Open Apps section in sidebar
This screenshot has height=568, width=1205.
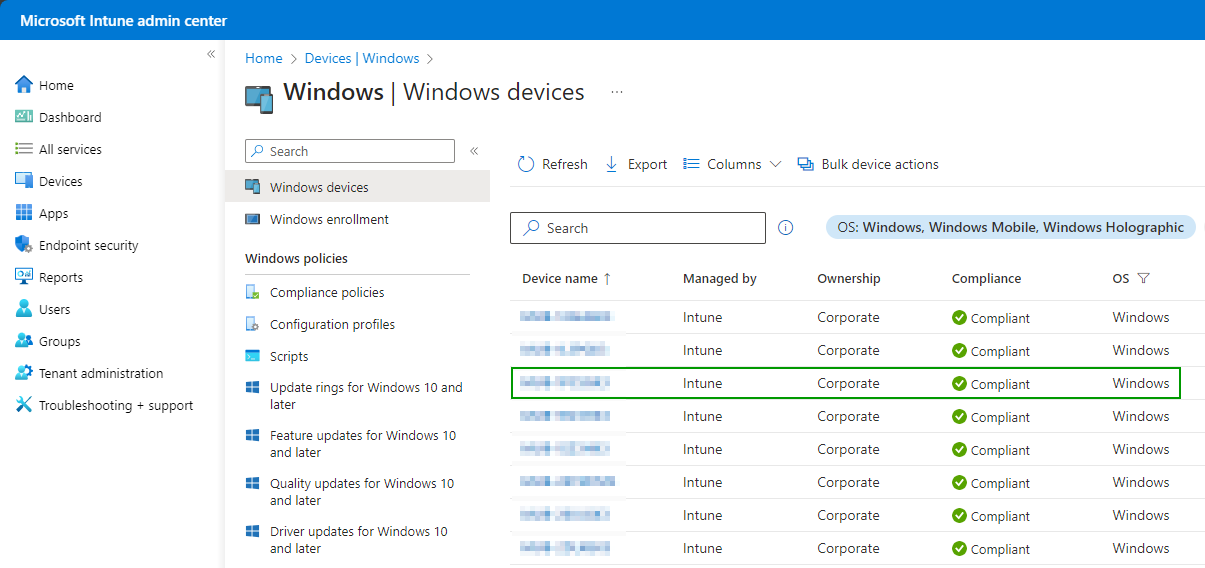pyautogui.click(x=42, y=213)
